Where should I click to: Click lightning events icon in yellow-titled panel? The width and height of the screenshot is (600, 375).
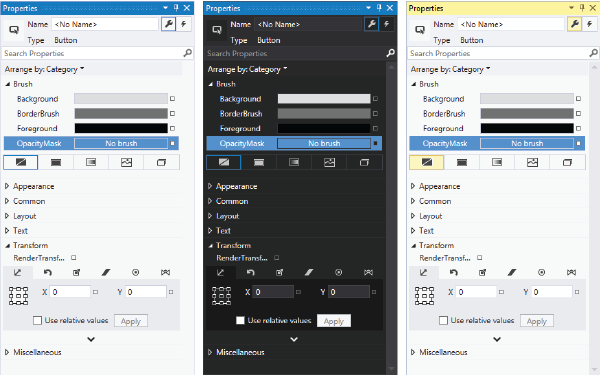click(x=590, y=24)
